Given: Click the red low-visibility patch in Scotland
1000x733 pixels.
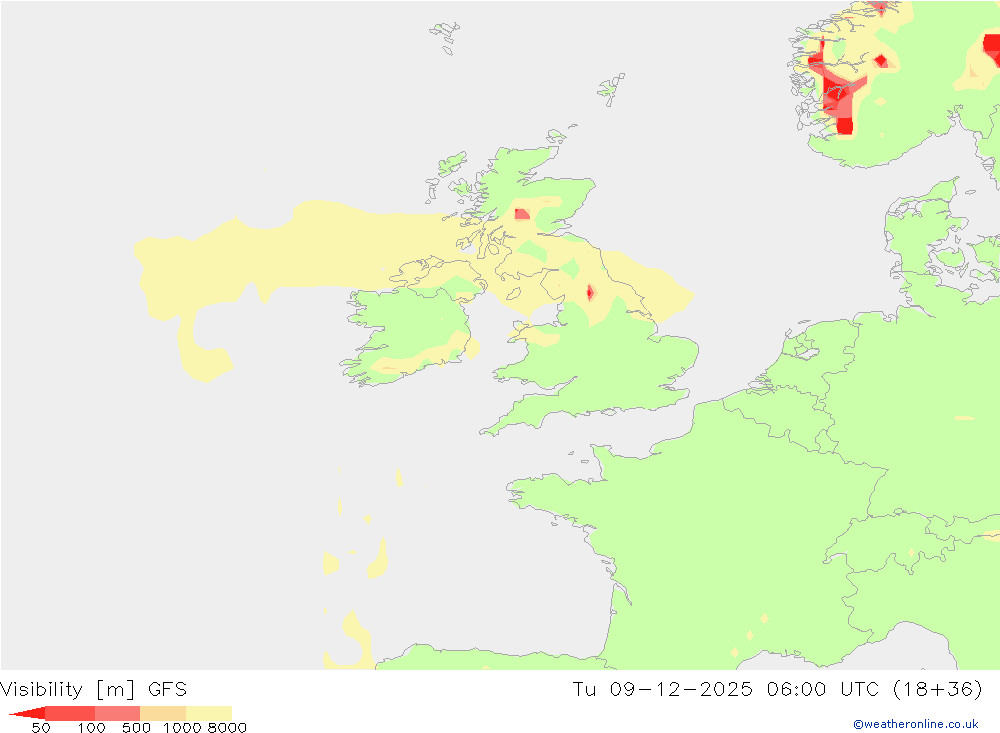Looking at the screenshot, I should click(x=522, y=214).
